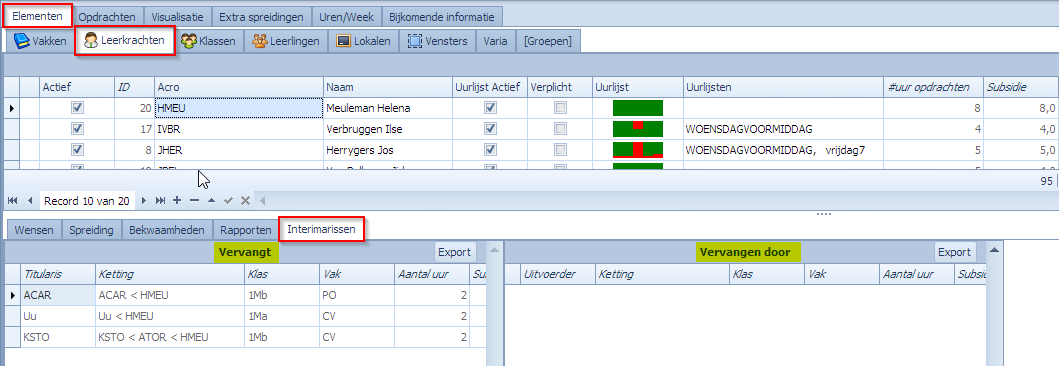Screen dimensions: 1059x366
Task: Click the edit record triangle icon
Action: (x=211, y=201)
